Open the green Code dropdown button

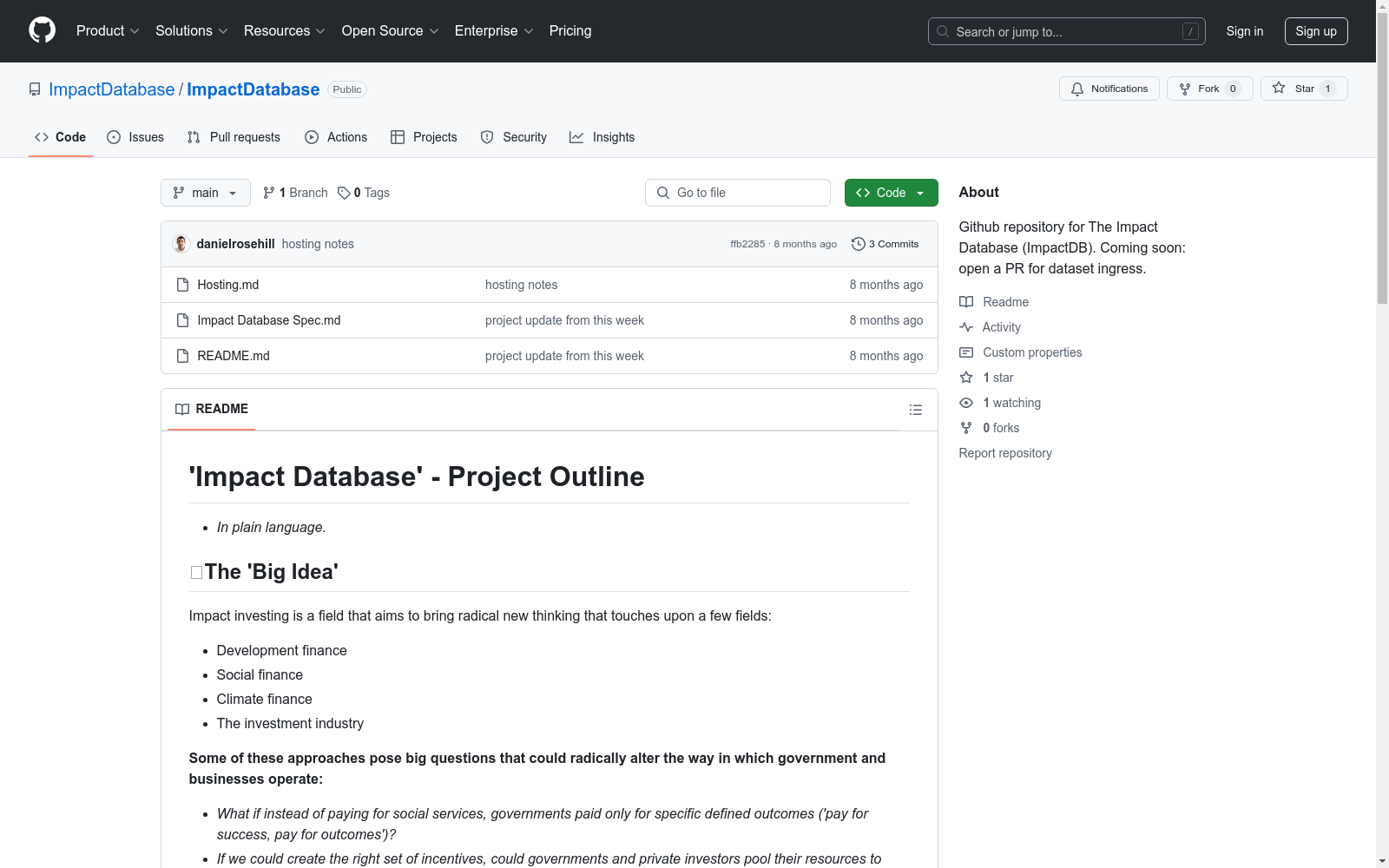[x=891, y=193]
